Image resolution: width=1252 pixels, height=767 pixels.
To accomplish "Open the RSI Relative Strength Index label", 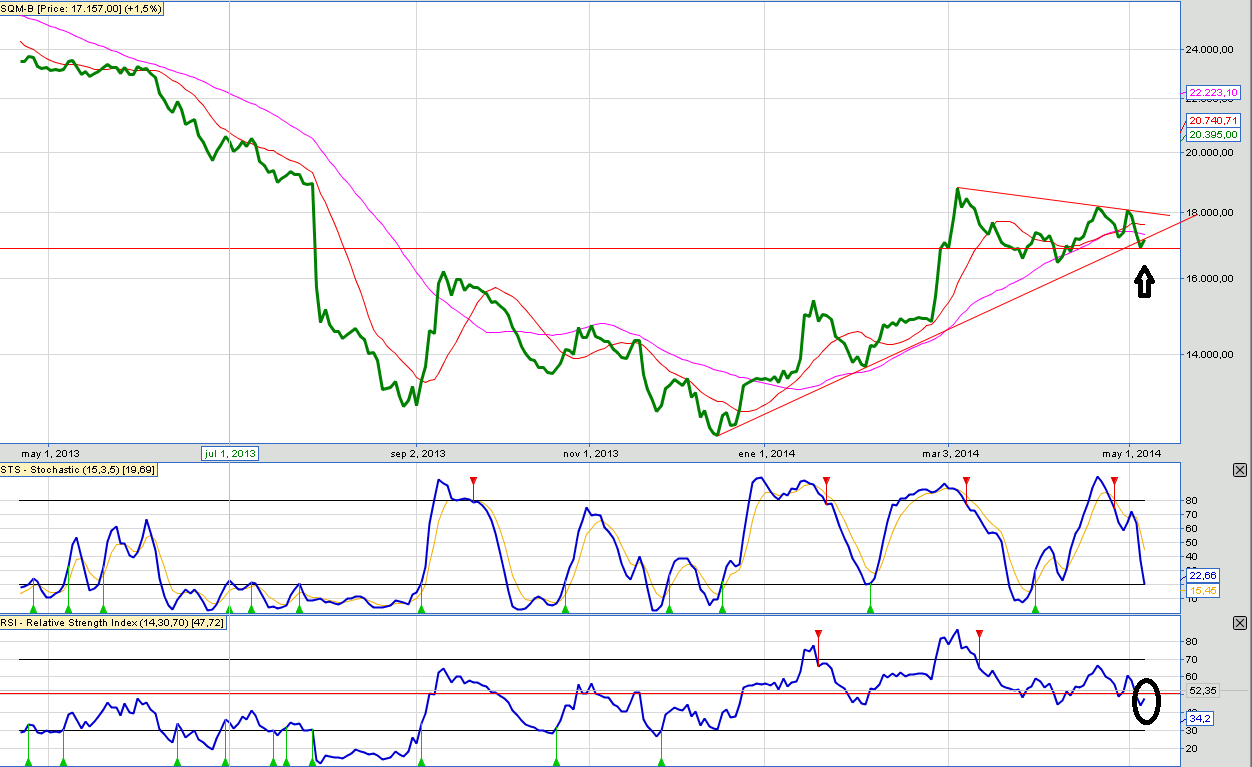I will tap(113, 622).
